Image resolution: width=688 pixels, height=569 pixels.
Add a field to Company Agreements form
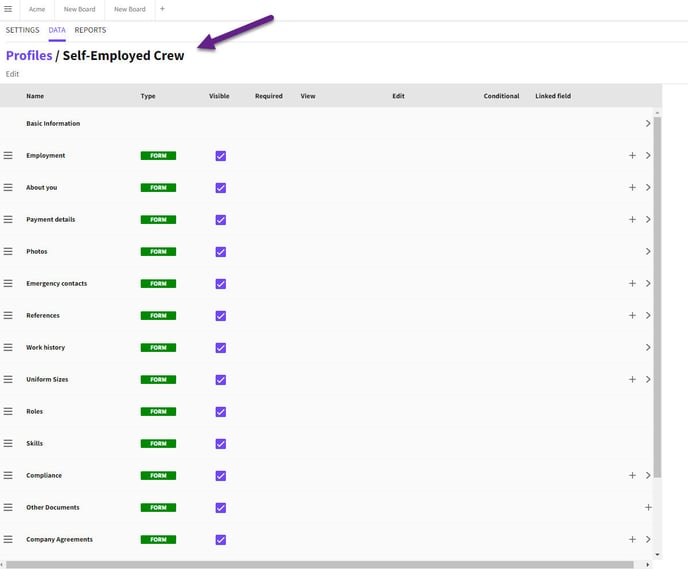[632, 540]
